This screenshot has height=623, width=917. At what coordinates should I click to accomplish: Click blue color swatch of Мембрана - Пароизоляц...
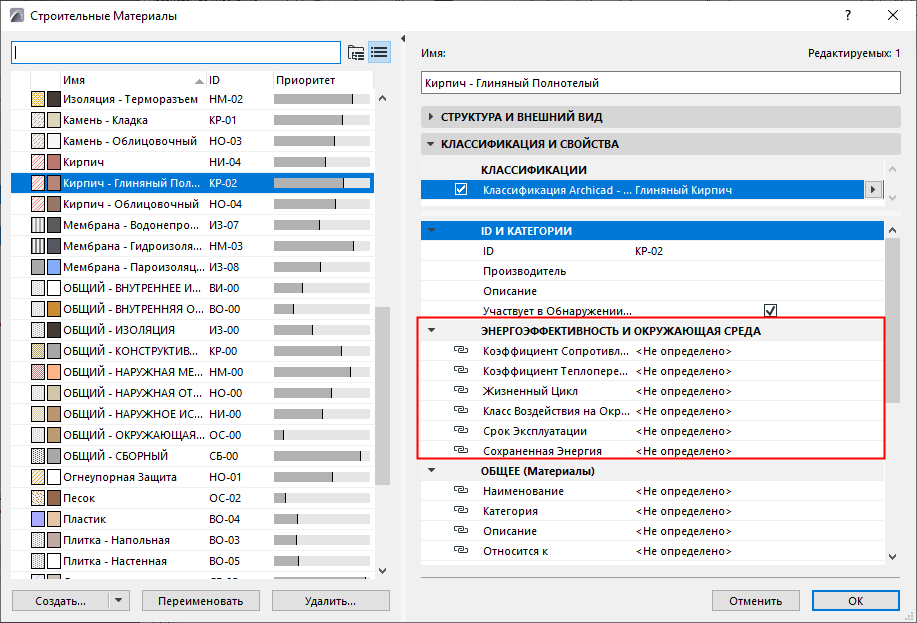pyautogui.click(x=54, y=267)
